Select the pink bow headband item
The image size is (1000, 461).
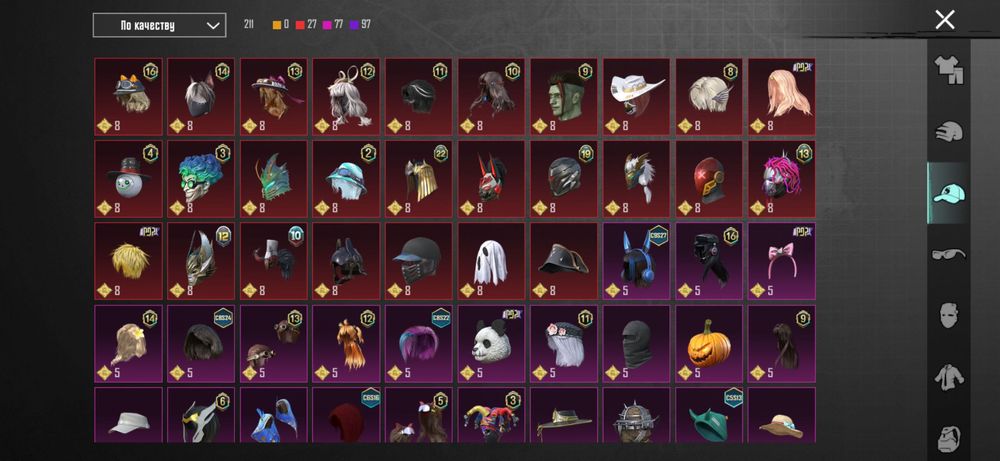(781, 261)
